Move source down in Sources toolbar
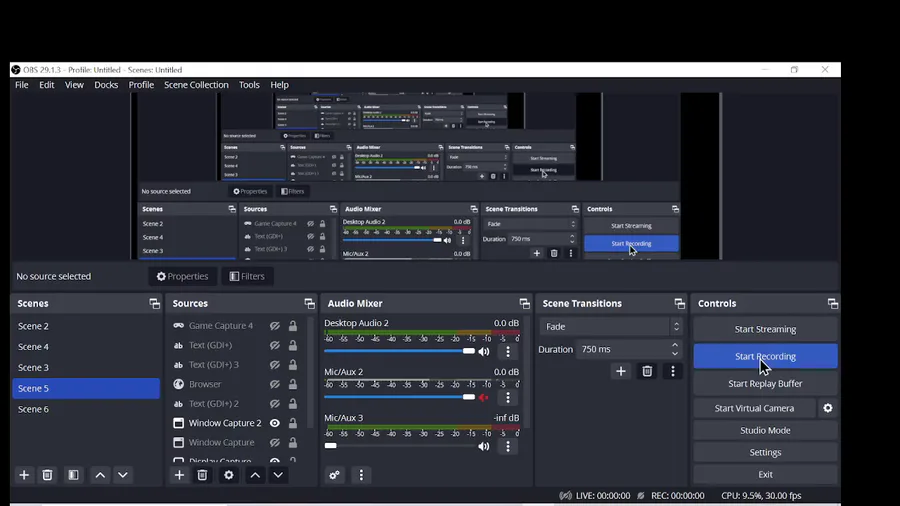The width and height of the screenshot is (900, 506). click(278, 475)
